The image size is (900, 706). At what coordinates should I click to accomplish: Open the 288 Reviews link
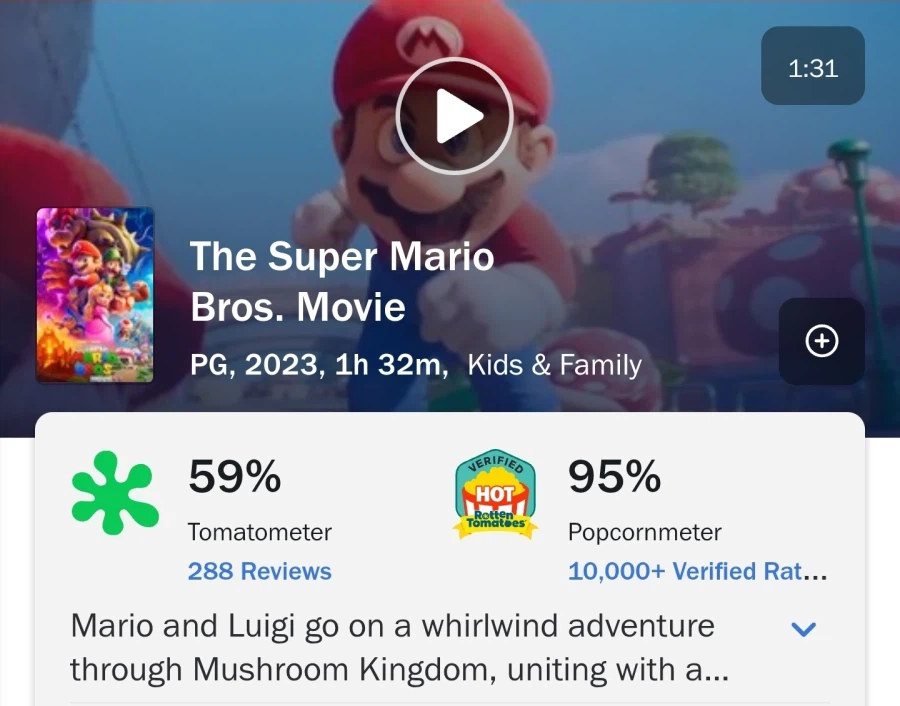(259, 572)
